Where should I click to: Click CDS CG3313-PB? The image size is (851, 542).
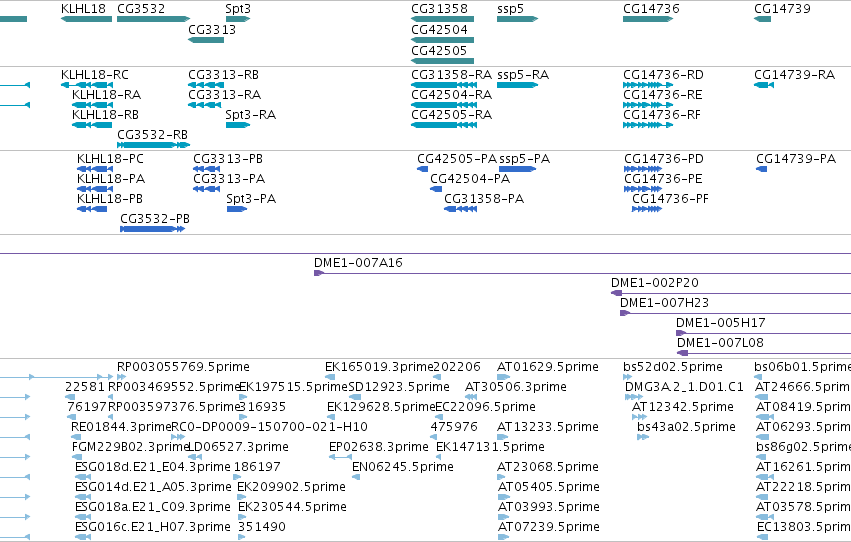coord(207,169)
